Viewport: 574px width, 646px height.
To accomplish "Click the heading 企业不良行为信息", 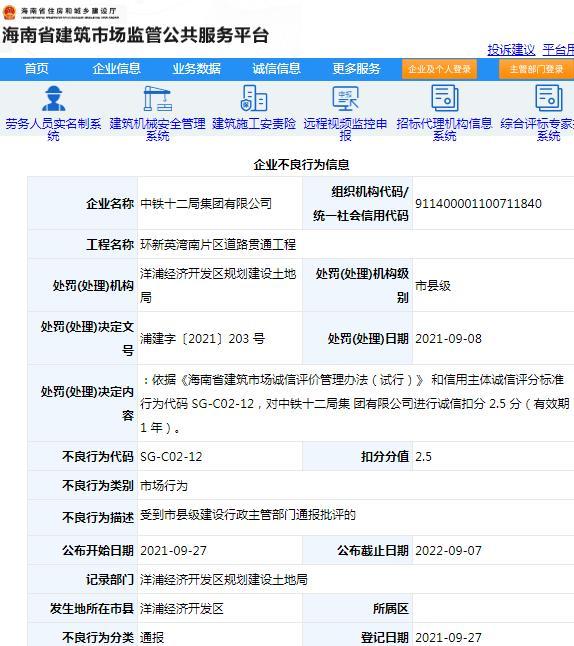I will point(301,165).
